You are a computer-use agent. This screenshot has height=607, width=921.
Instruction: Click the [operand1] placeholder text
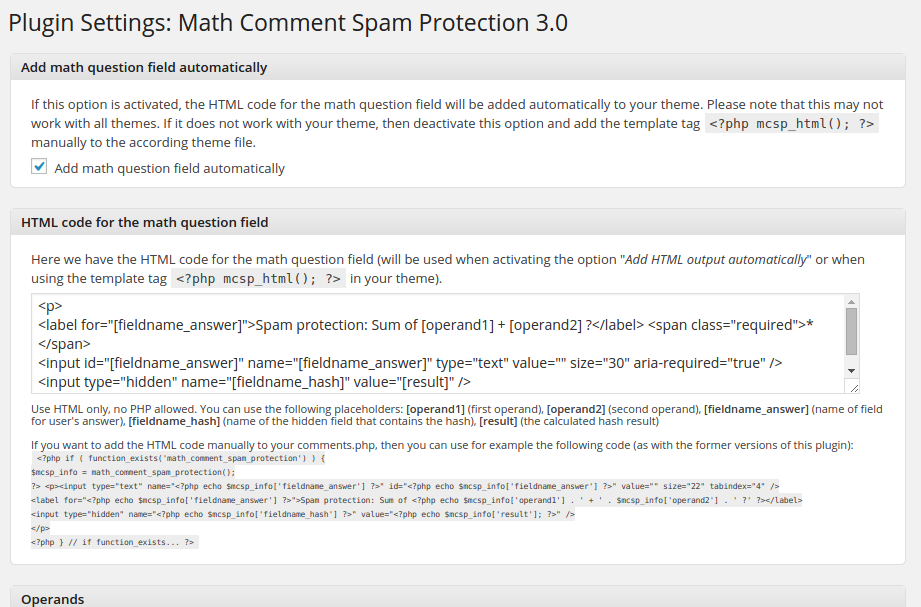(435, 410)
